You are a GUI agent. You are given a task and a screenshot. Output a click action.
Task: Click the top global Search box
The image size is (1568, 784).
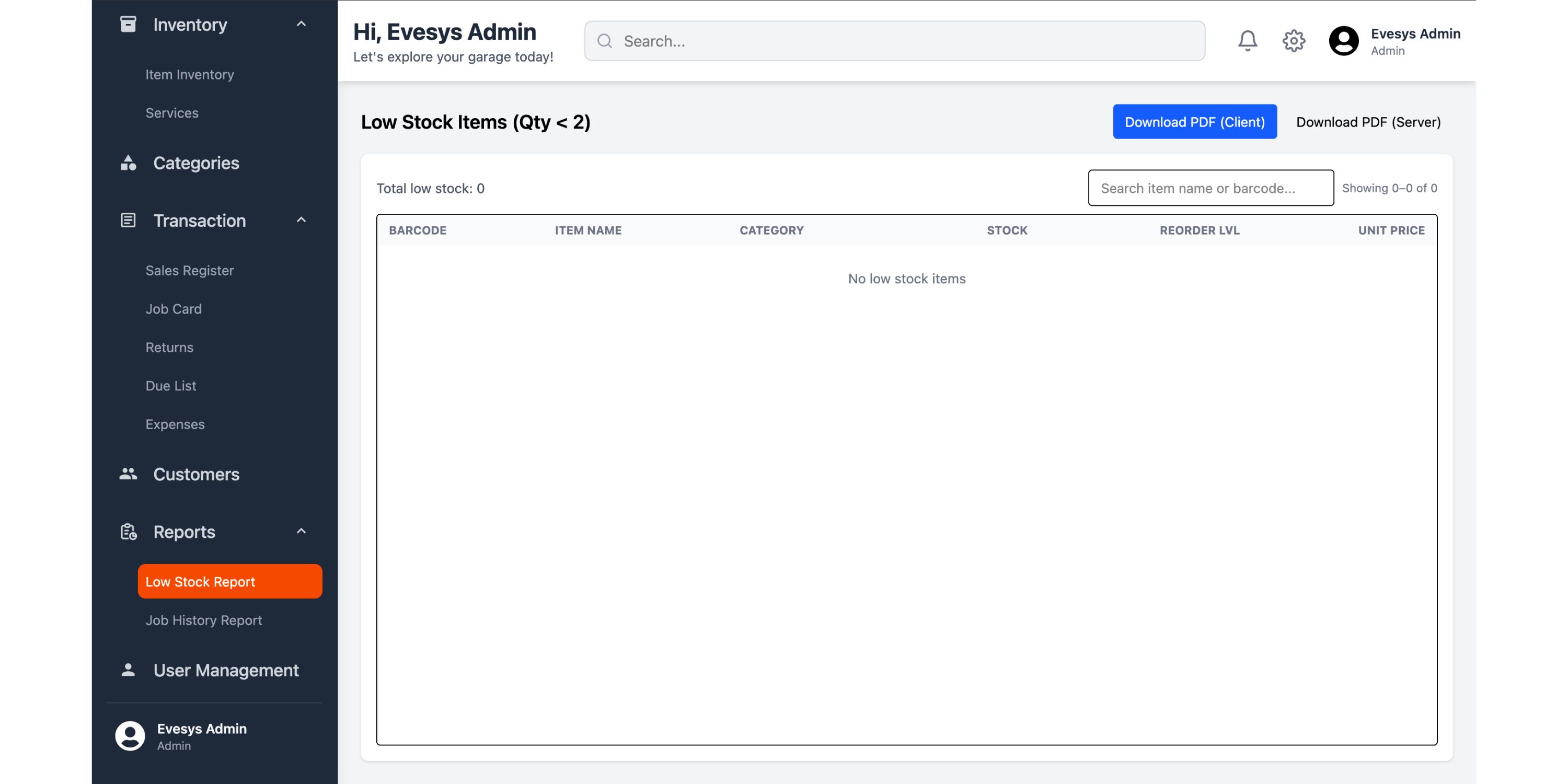point(895,41)
